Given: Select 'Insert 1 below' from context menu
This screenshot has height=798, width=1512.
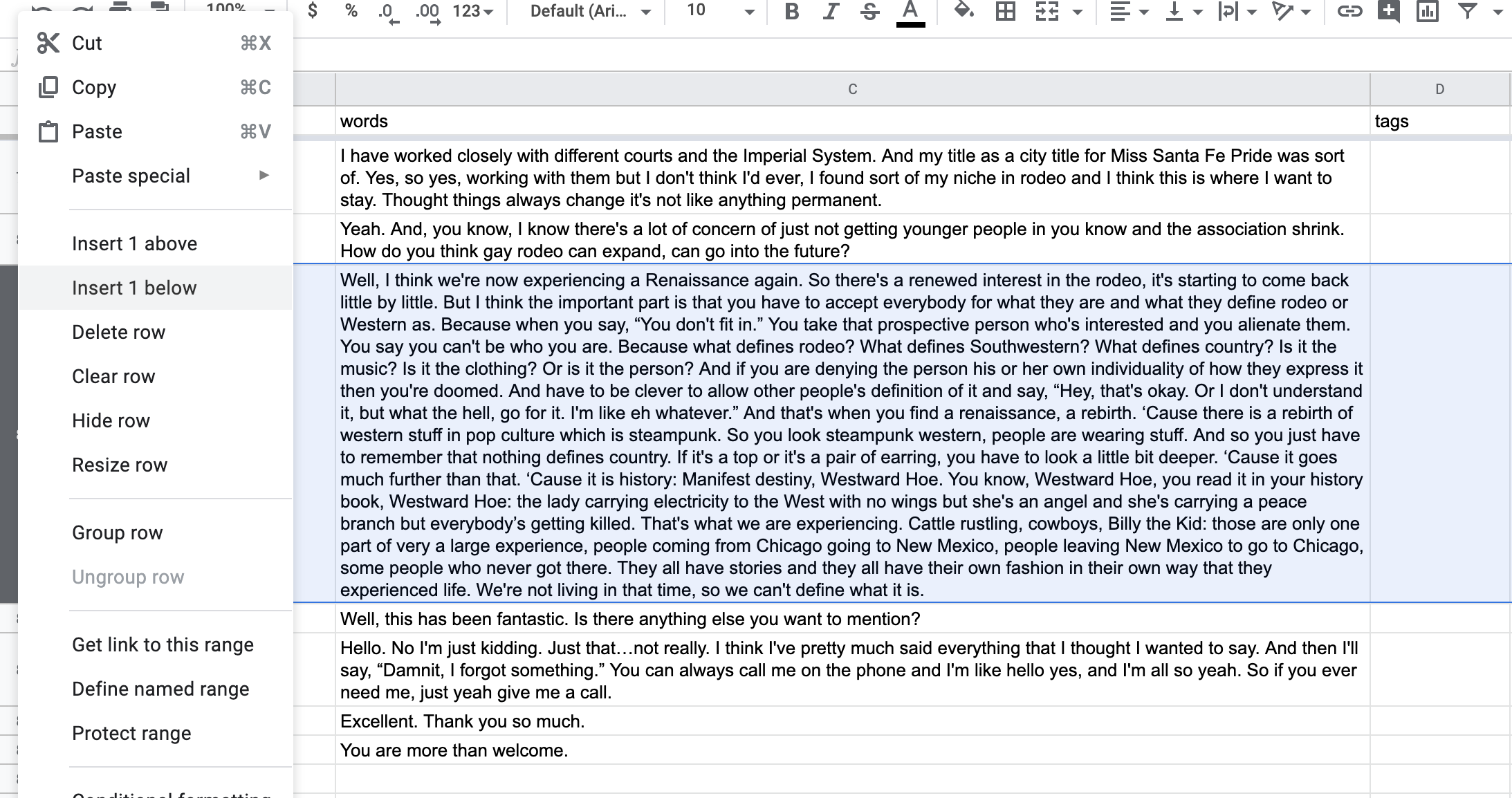Looking at the screenshot, I should point(134,288).
